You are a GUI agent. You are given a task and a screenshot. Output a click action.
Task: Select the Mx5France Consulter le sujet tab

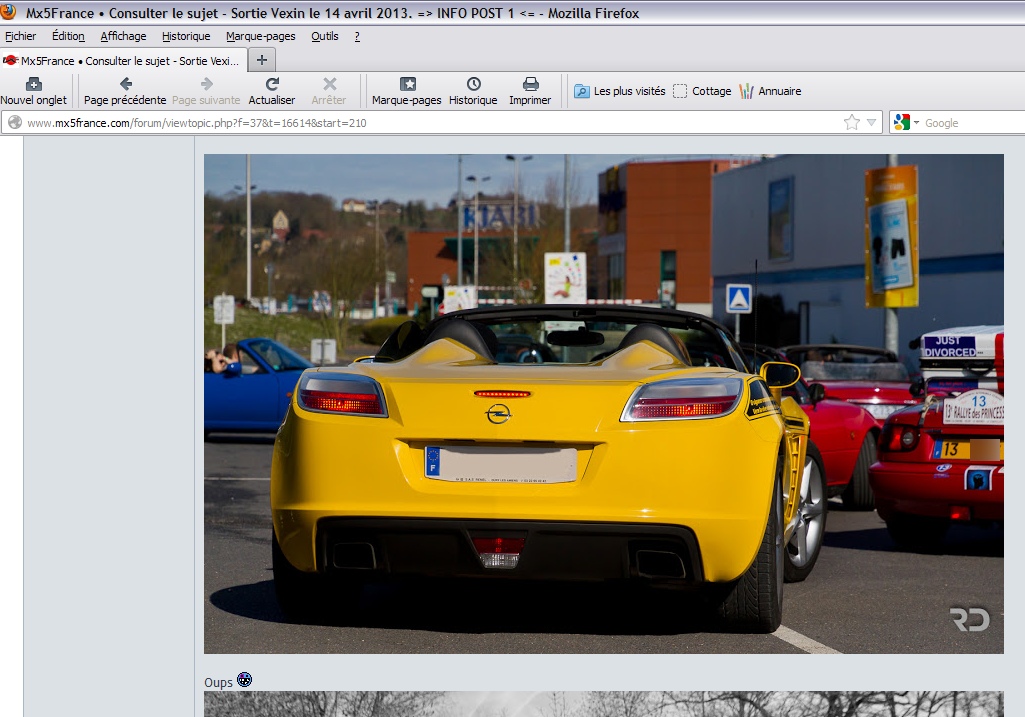(124, 60)
